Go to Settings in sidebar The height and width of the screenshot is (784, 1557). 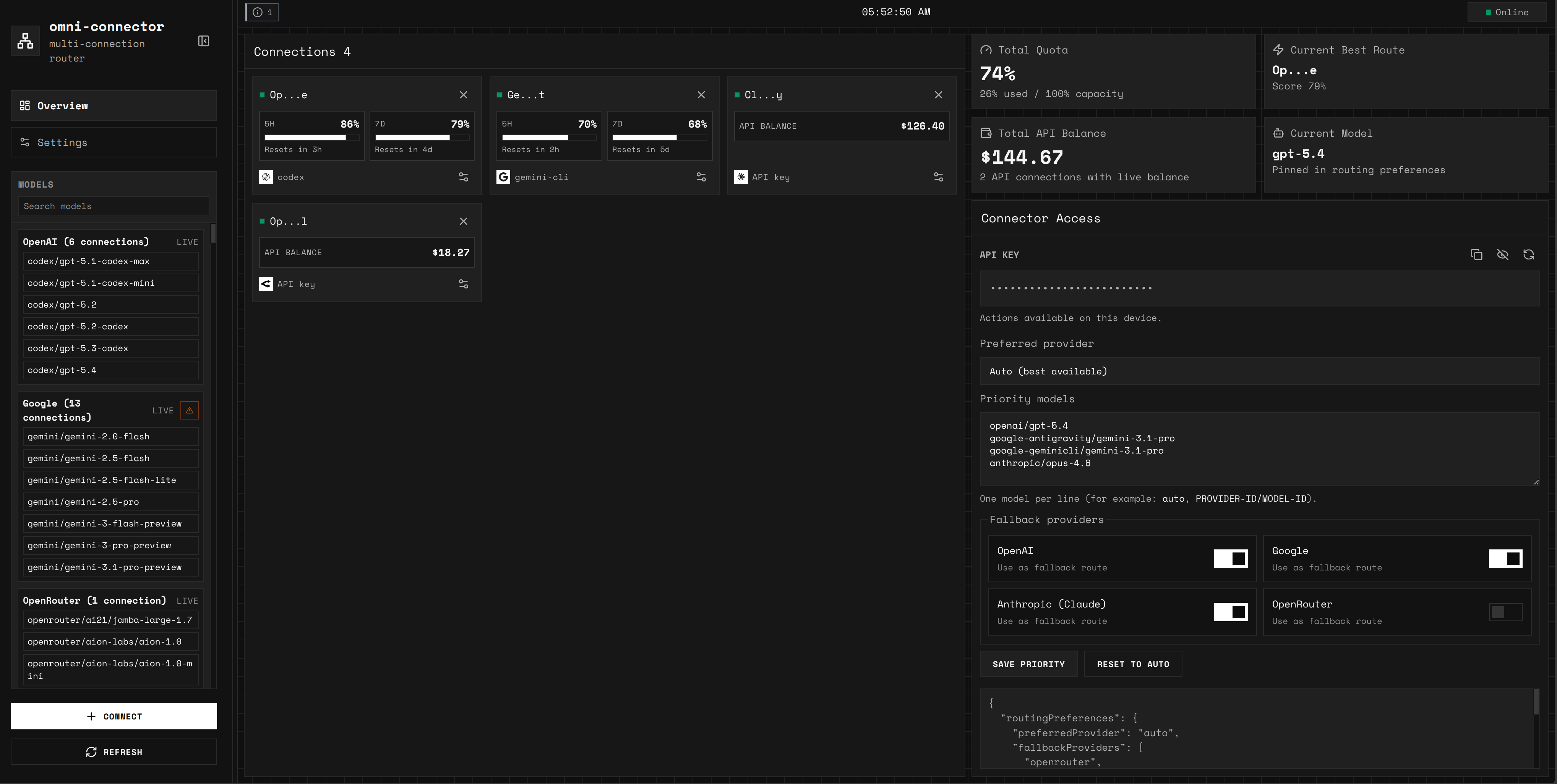(114, 143)
